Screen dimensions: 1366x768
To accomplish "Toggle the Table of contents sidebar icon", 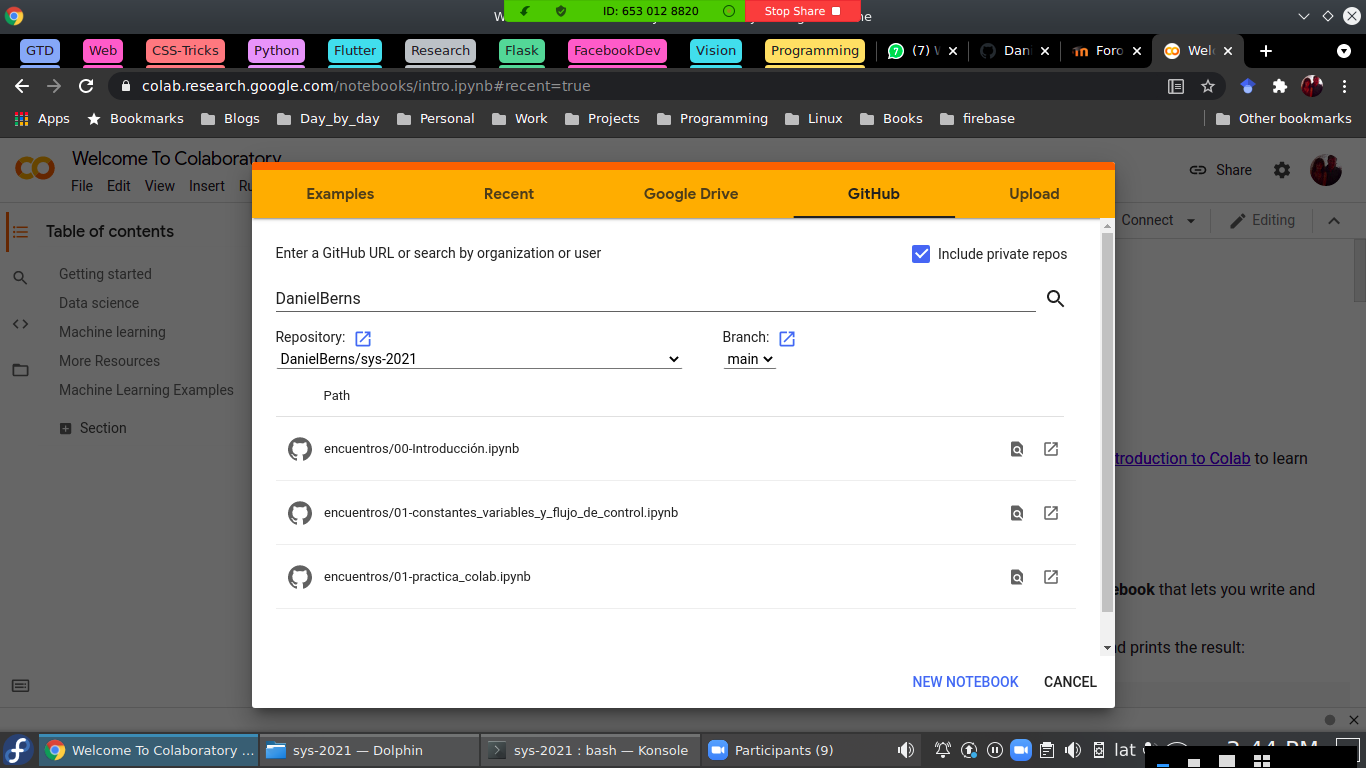I will [20, 231].
